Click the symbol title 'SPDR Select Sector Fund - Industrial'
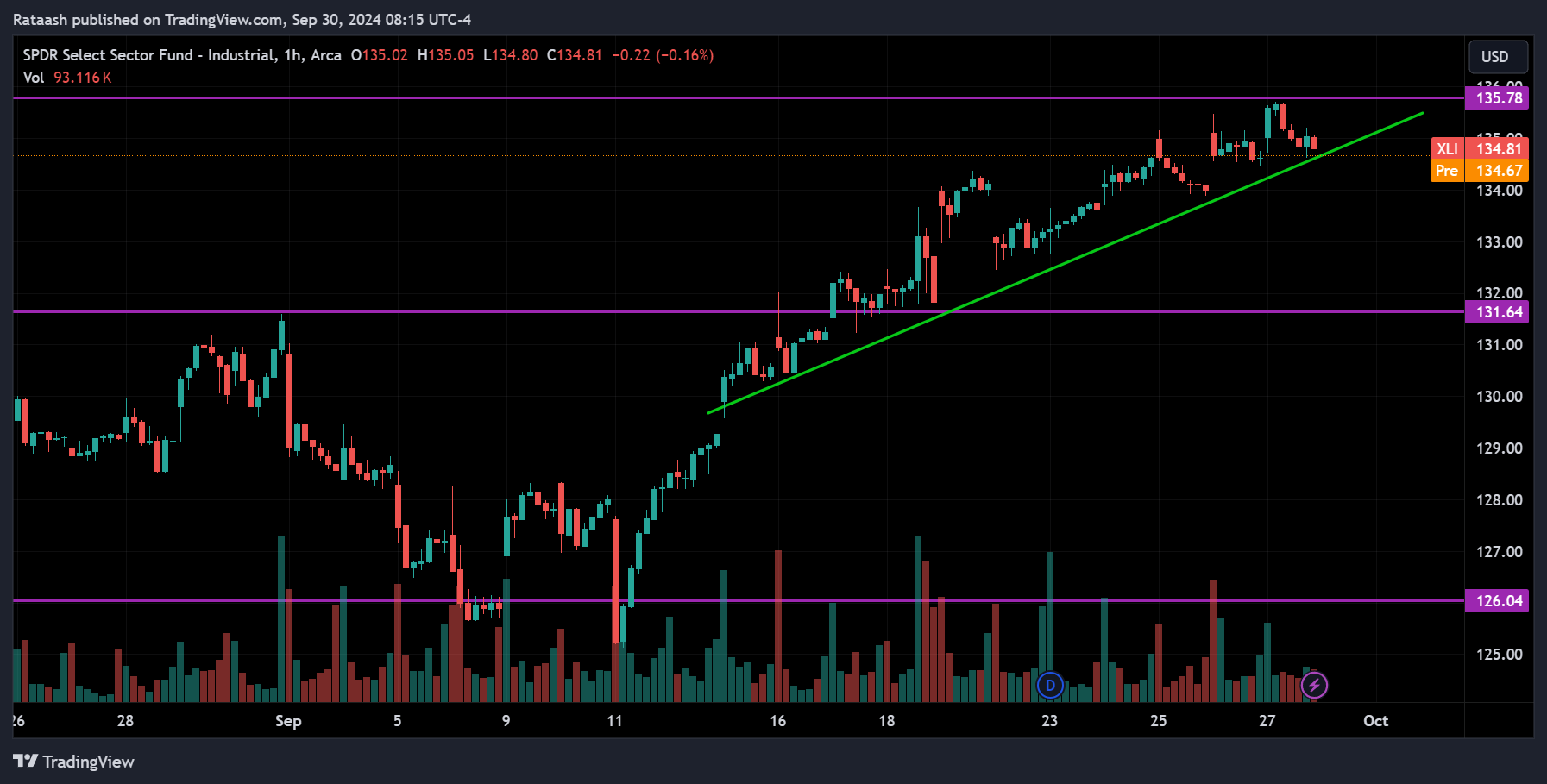Screen dimensions: 1547x784 149,55
